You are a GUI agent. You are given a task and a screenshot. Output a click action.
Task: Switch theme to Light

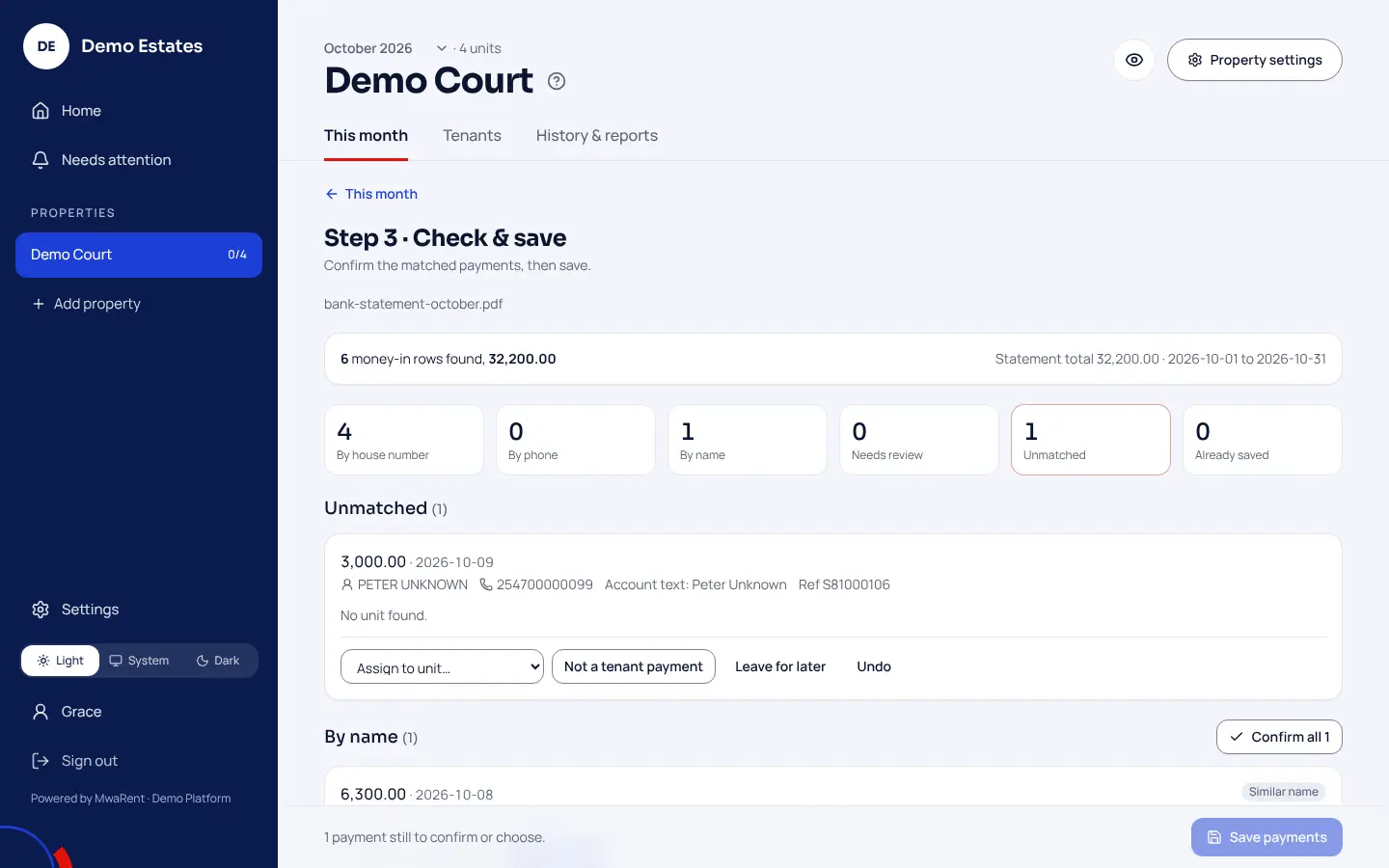click(x=60, y=661)
